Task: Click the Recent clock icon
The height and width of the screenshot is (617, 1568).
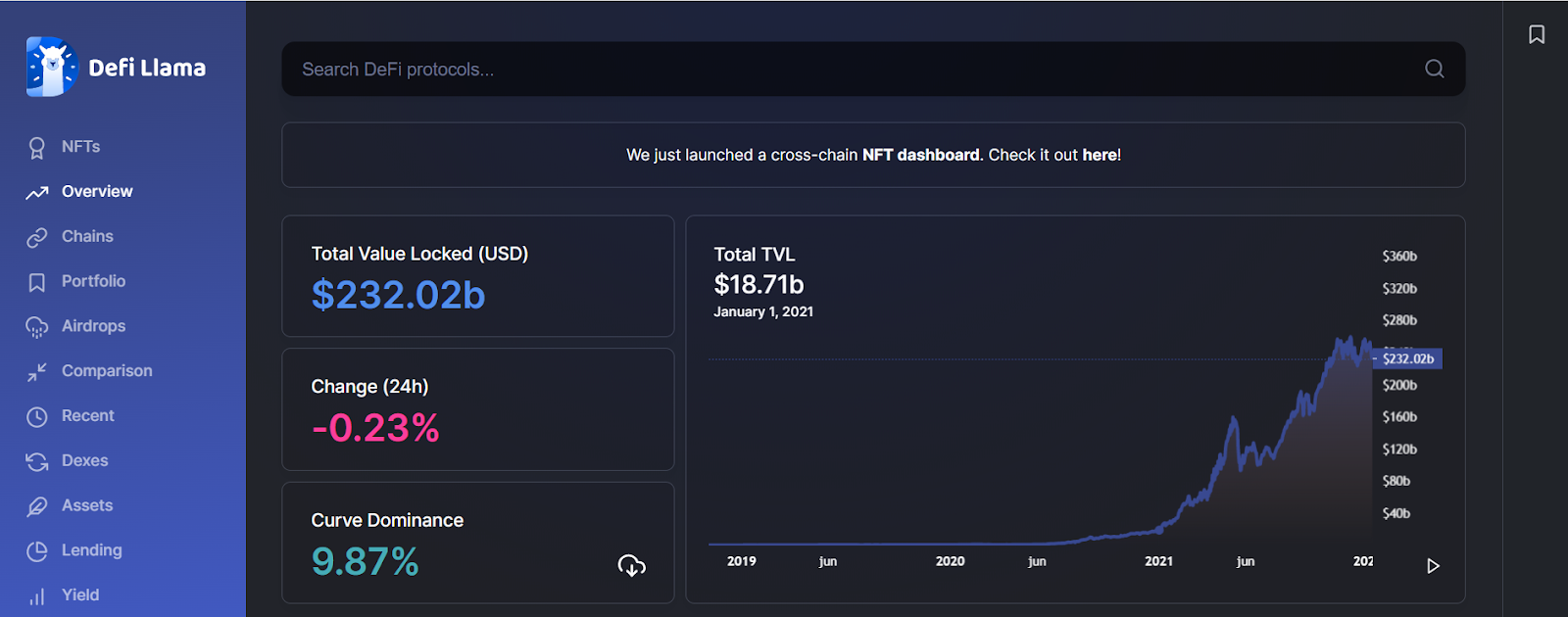Action: pyautogui.click(x=37, y=417)
